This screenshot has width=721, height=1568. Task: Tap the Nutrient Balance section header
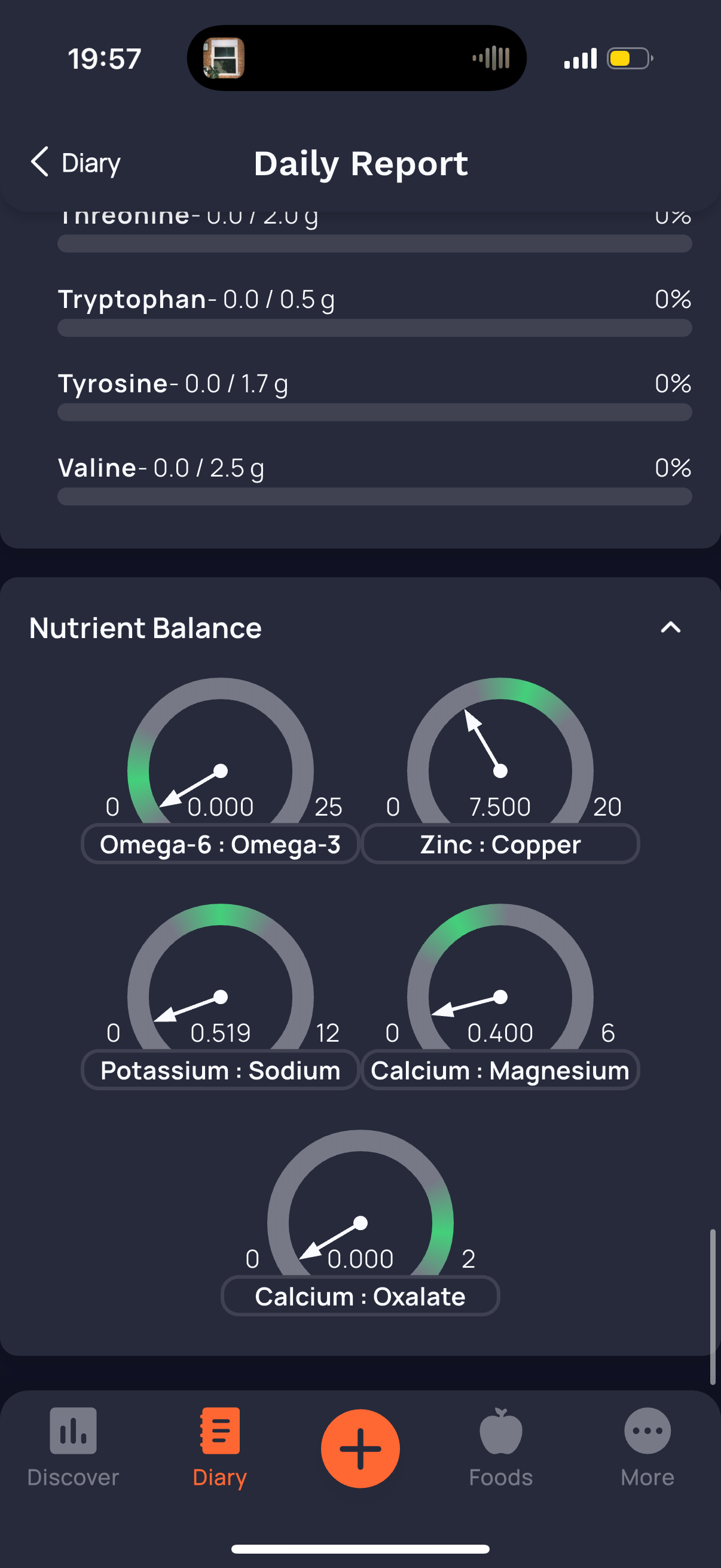(145, 627)
